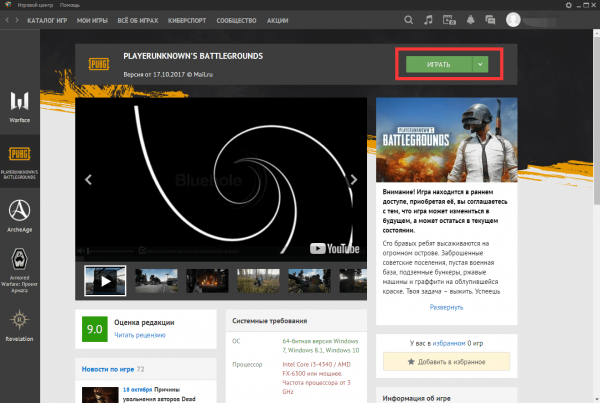Viewport: 600px width, 403px height.
Task: Open the Читать рецензию link
Action: pyautogui.click(x=140, y=335)
